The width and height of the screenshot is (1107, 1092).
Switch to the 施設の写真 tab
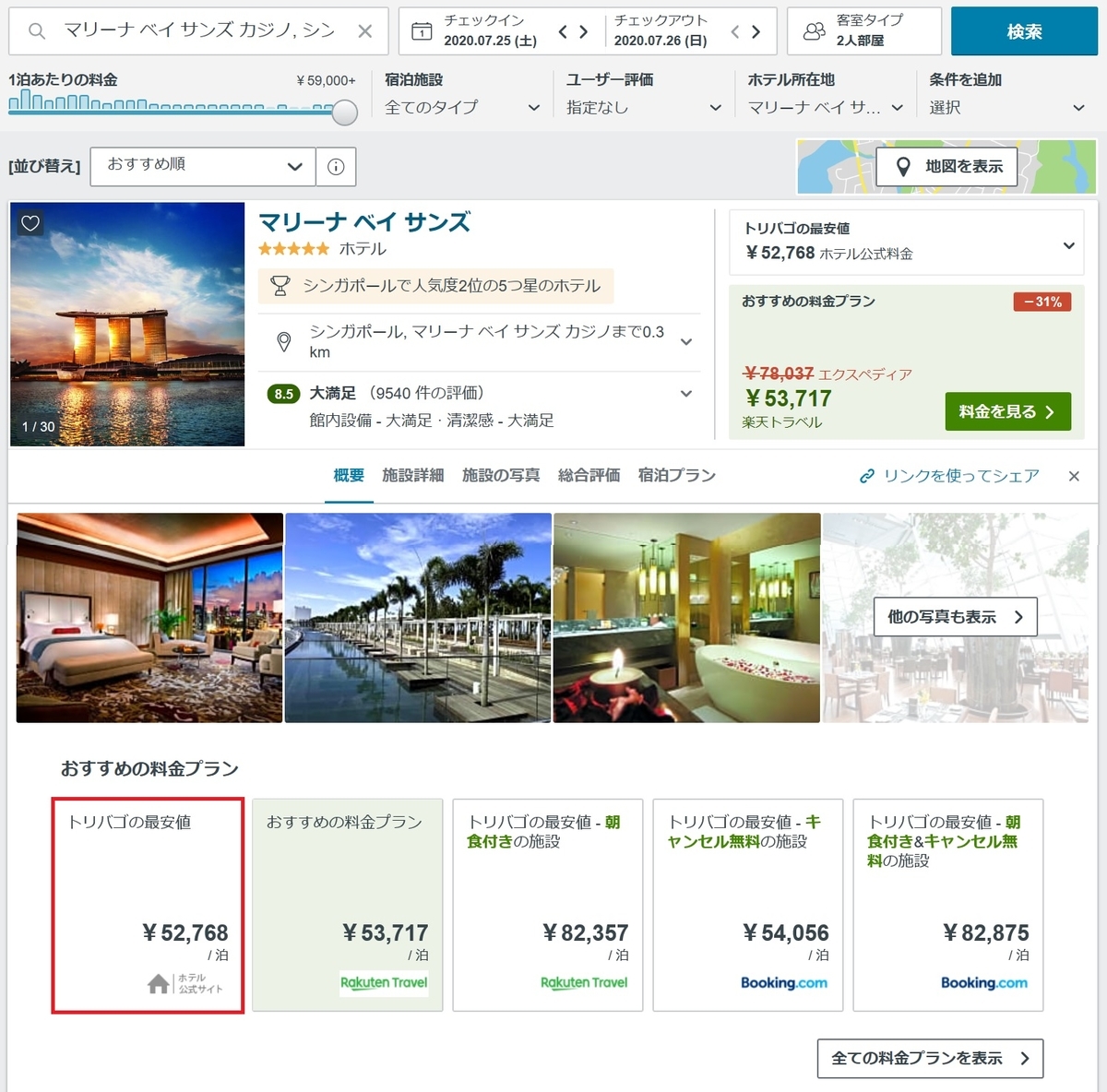point(501,476)
